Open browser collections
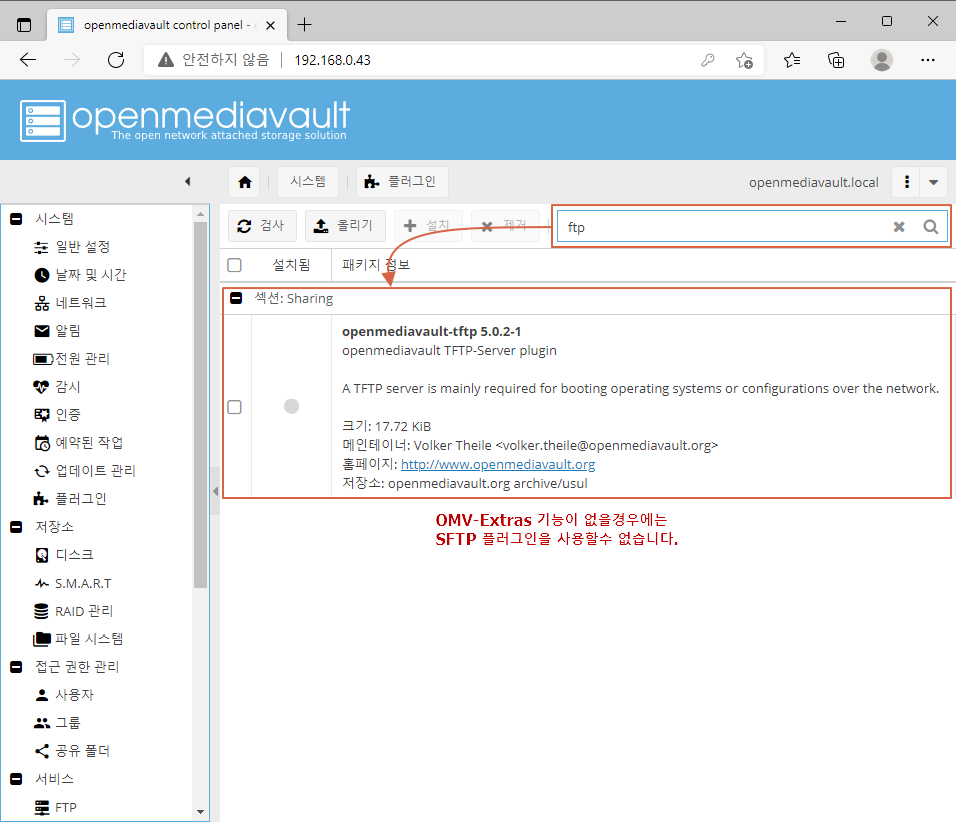 pos(836,60)
